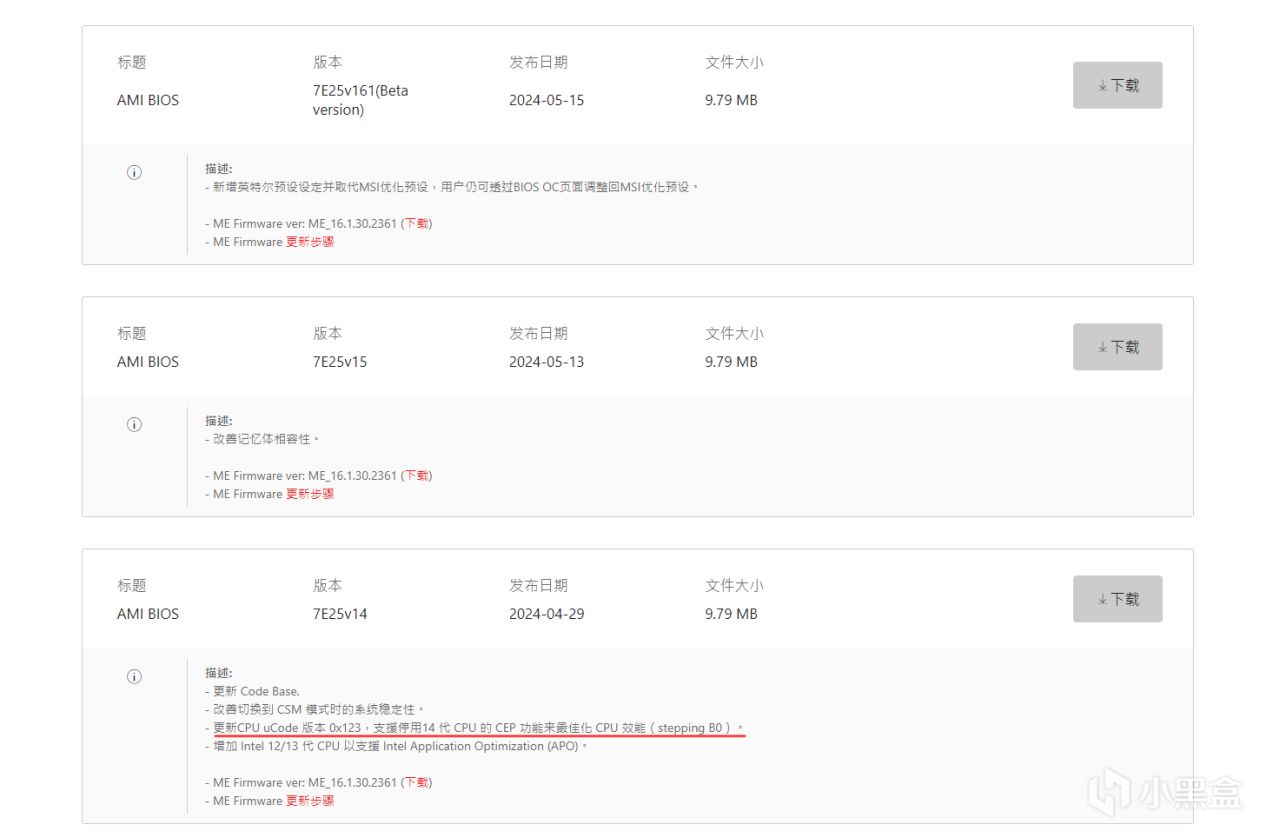Click the CSM 模式 stability line
The width and height of the screenshot is (1280, 838).
315,709
